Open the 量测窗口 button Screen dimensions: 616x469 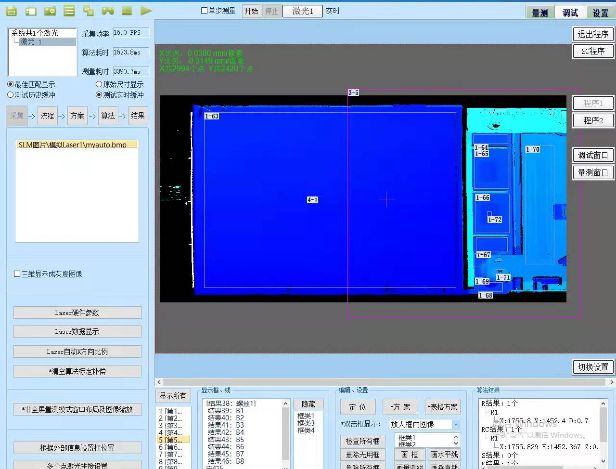(x=593, y=172)
